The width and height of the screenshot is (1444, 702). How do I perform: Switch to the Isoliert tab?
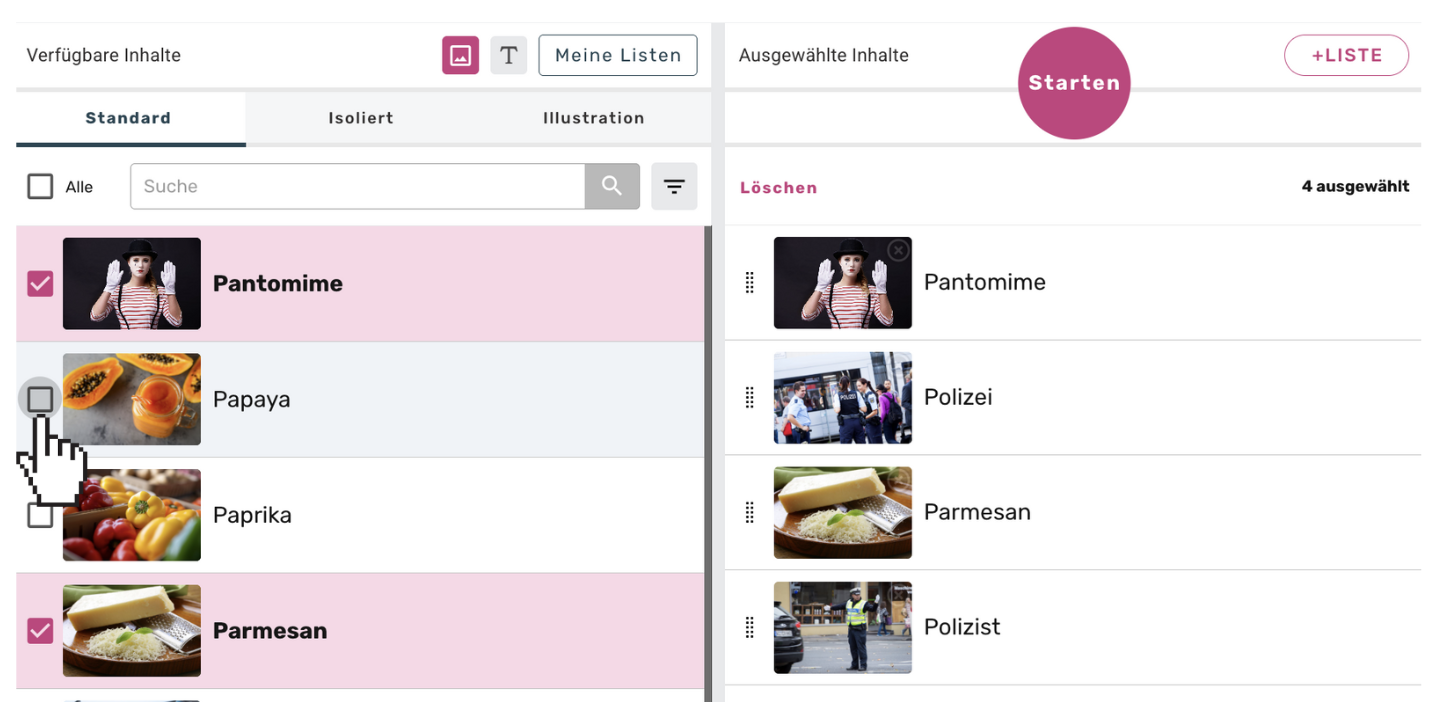point(361,119)
